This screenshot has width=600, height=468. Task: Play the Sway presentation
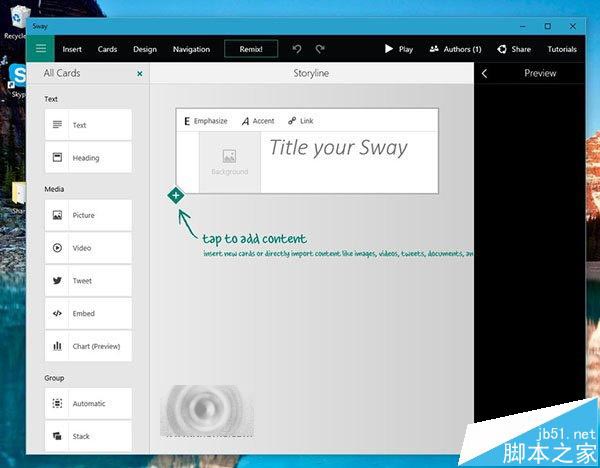[399, 49]
